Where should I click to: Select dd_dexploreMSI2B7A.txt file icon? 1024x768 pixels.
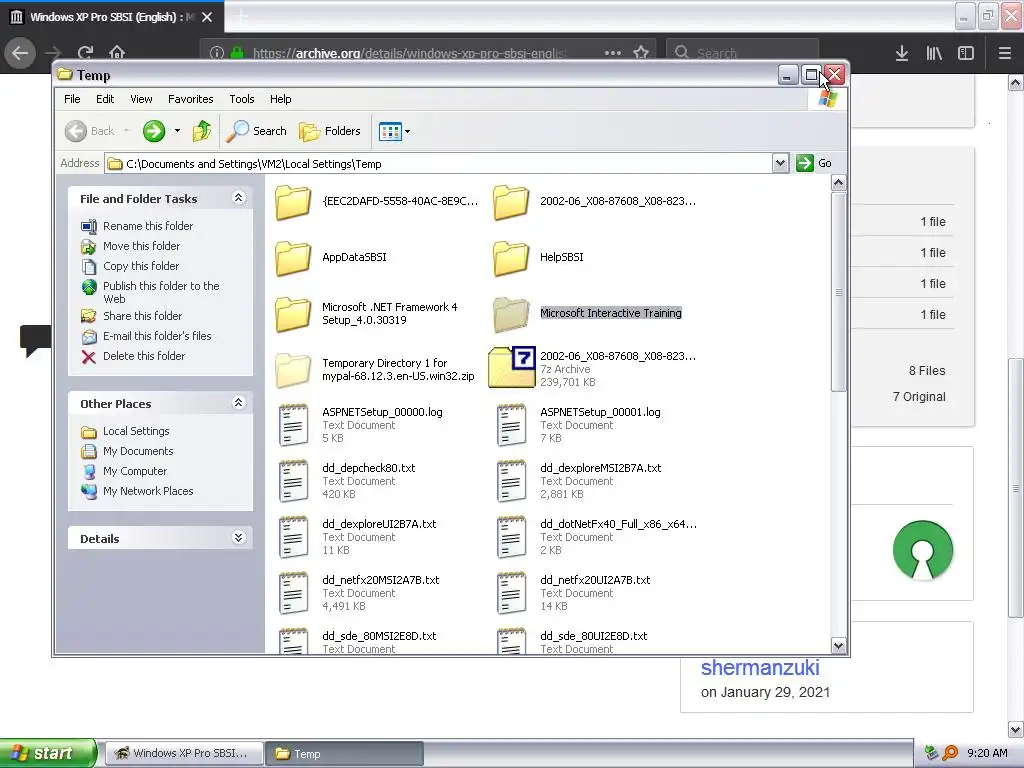coord(511,481)
